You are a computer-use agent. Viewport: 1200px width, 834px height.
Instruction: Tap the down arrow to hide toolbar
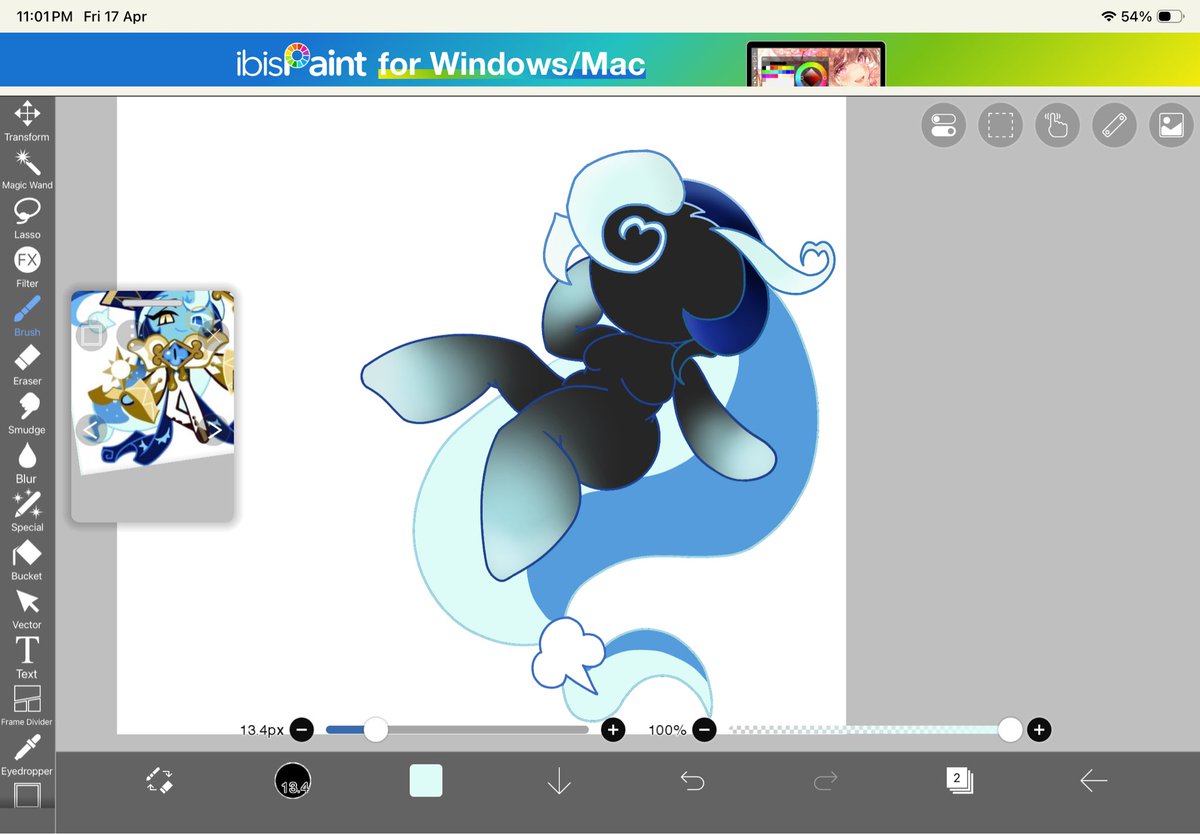pos(559,781)
